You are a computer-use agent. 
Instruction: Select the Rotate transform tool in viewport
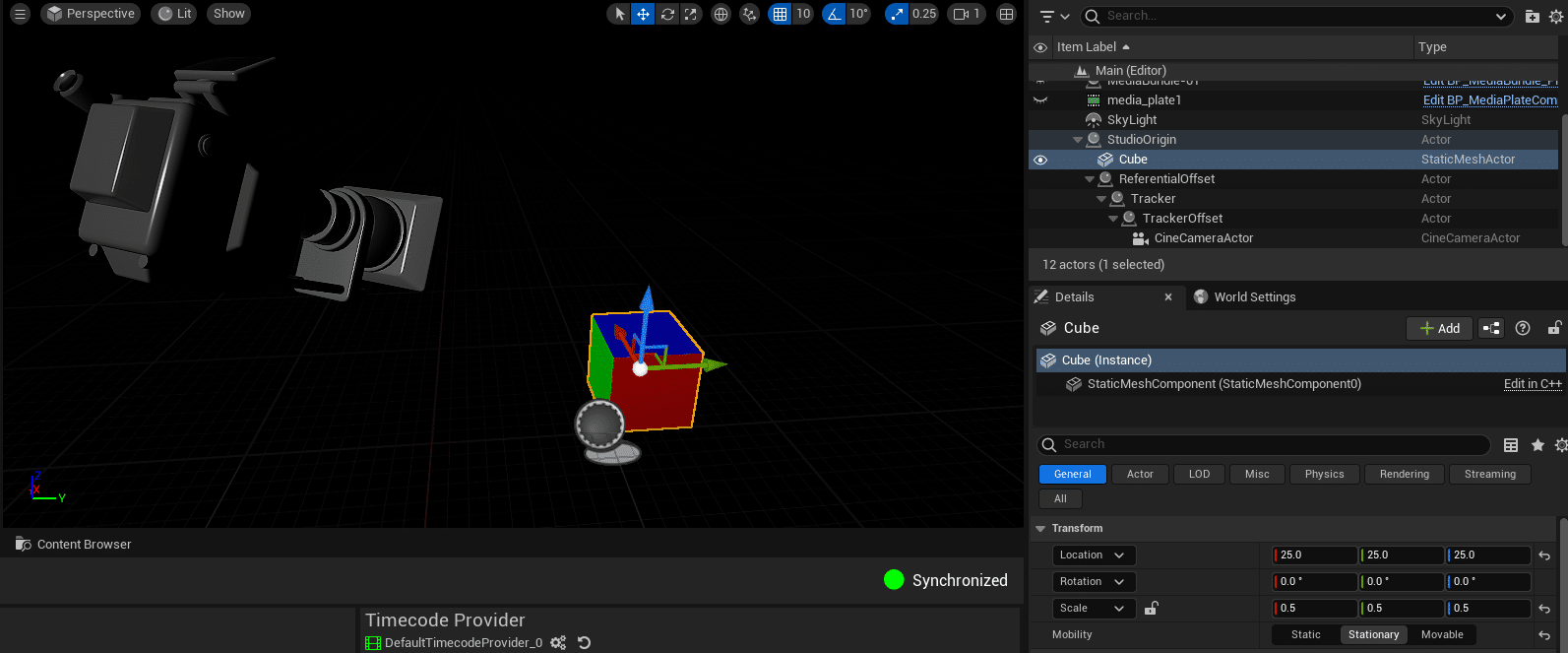click(x=667, y=14)
